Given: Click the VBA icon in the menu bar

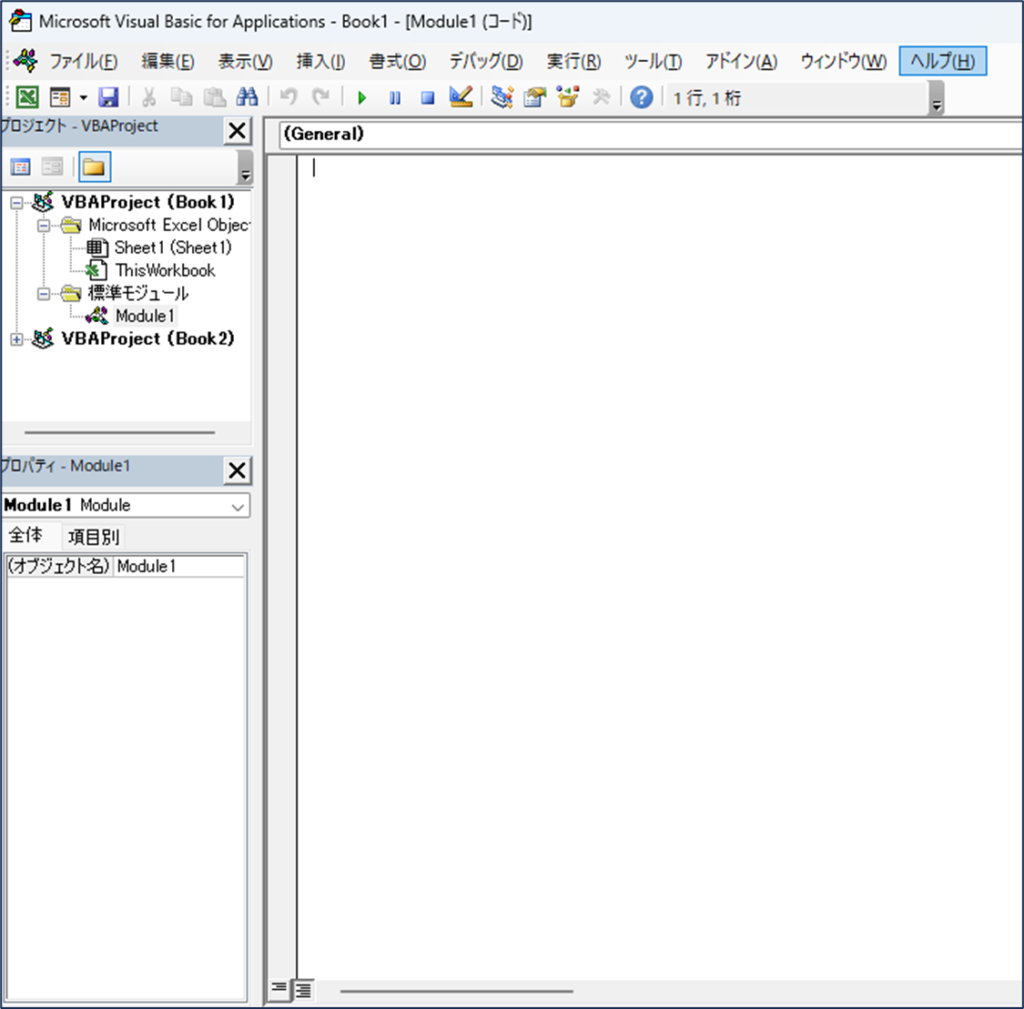Looking at the screenshot, I should [x=25, y=61].
